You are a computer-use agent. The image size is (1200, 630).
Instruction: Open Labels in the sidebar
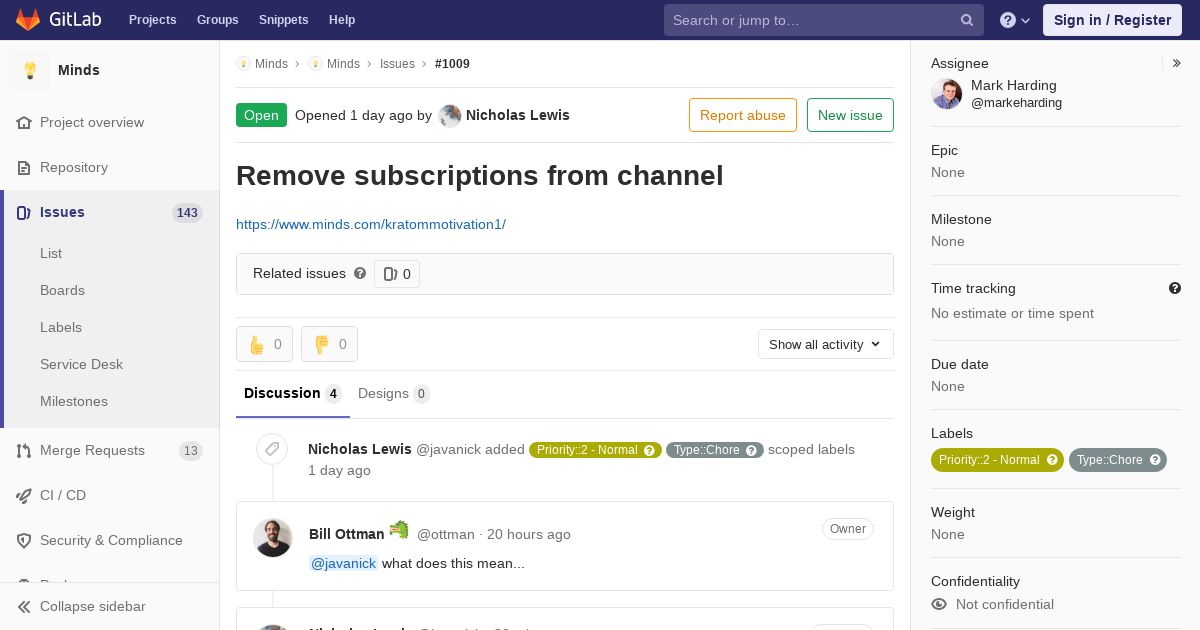tap(61, 327)
